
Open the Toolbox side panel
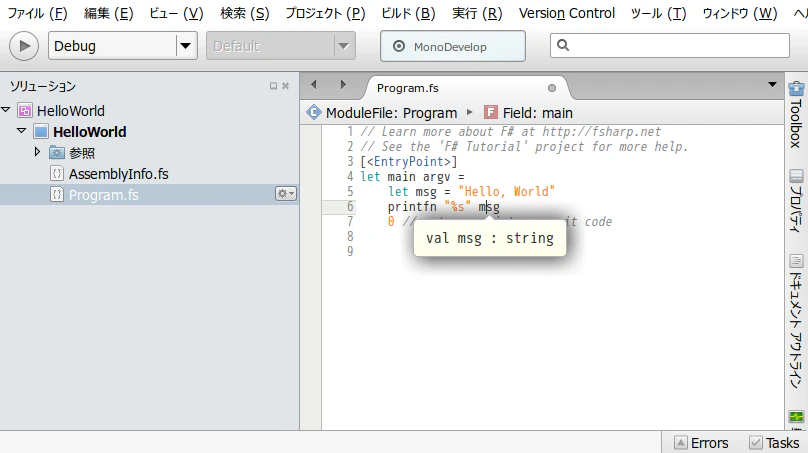pos(796,115)
